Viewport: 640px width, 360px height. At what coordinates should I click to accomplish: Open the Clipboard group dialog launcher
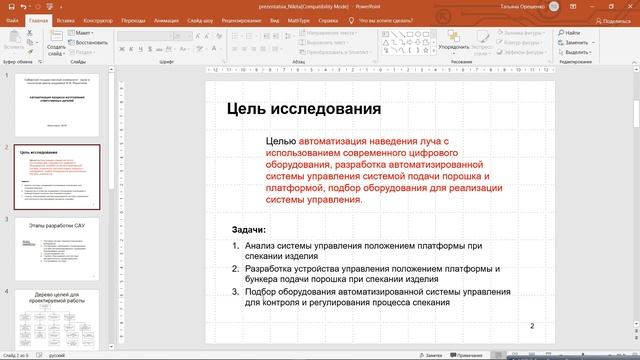click(x=40, y=62)
